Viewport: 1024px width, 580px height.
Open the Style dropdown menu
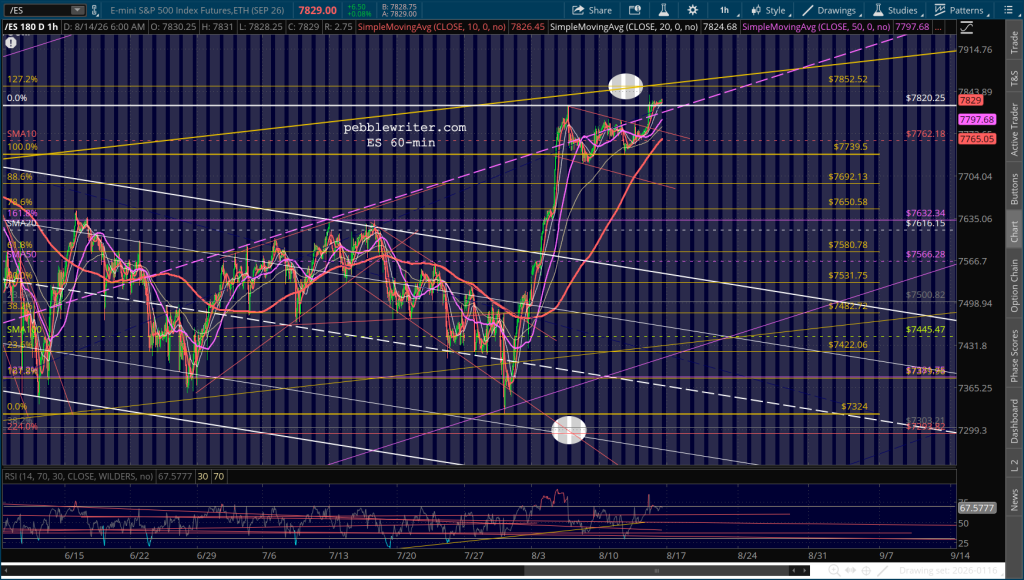click(x=769, y=10)
